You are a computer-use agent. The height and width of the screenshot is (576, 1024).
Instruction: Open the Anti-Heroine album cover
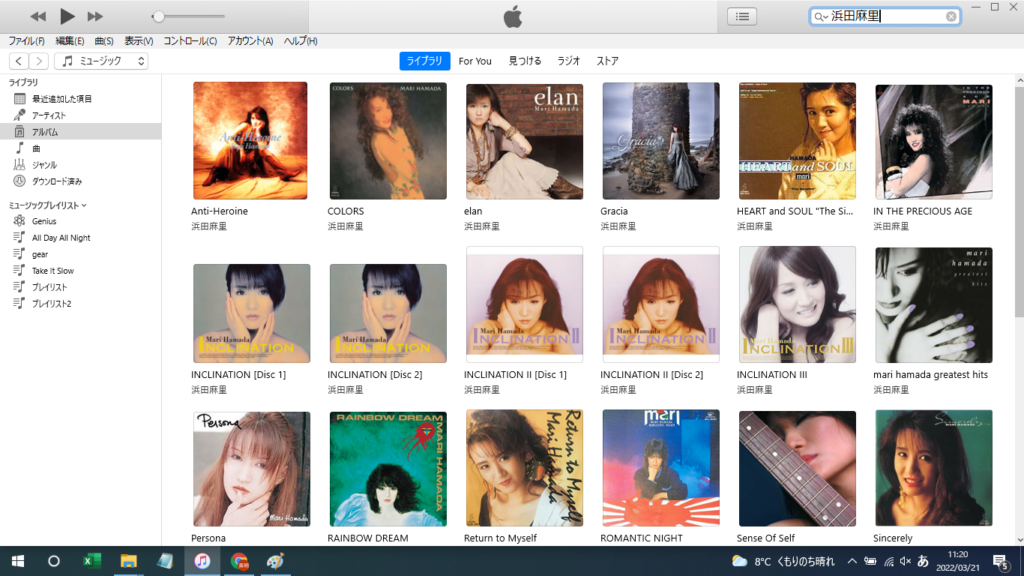point(250,141)
